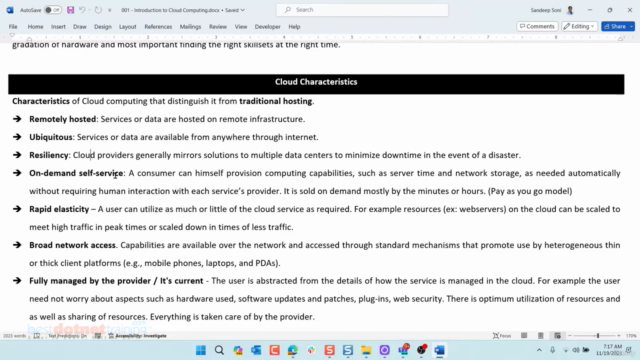Open Microsoft Teams from taskbar
This screenshot has height=360, width=640.
403,350
